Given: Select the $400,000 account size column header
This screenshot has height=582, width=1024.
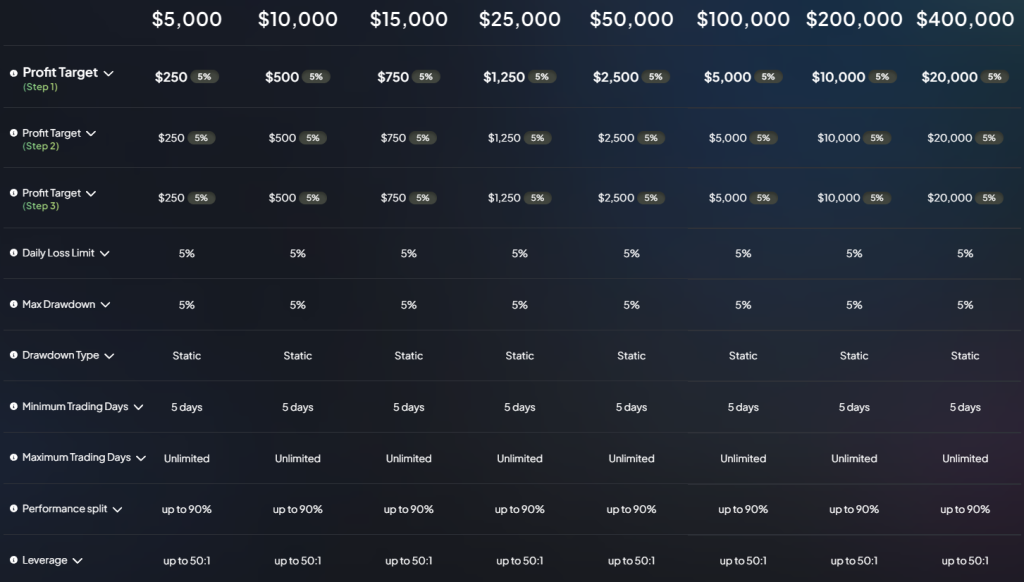Looking at the screenshot, I should pyautogui.click(x=965, y=20).
